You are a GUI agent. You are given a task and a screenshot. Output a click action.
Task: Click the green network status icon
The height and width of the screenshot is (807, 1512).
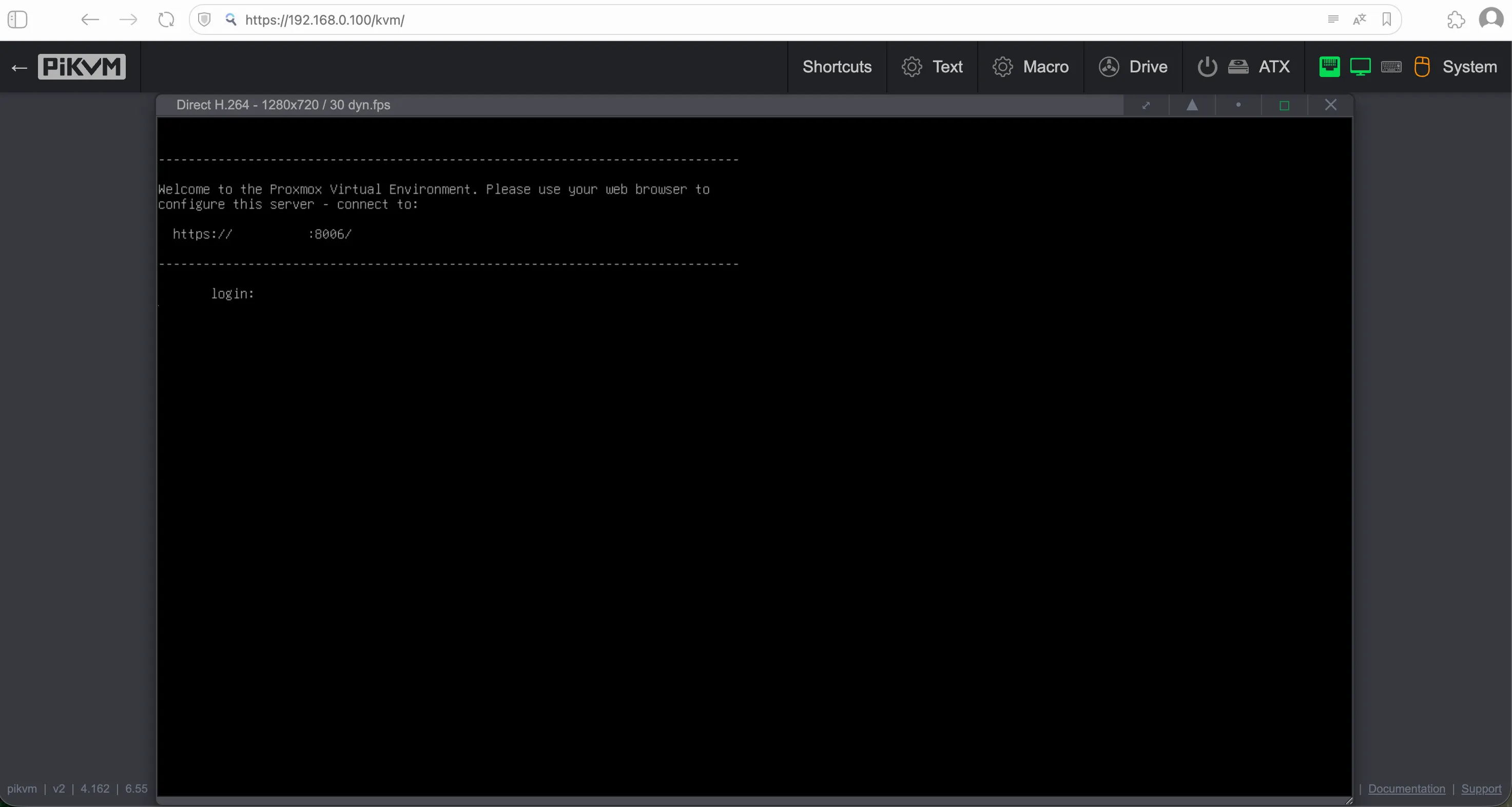(x=1329, y=67)
